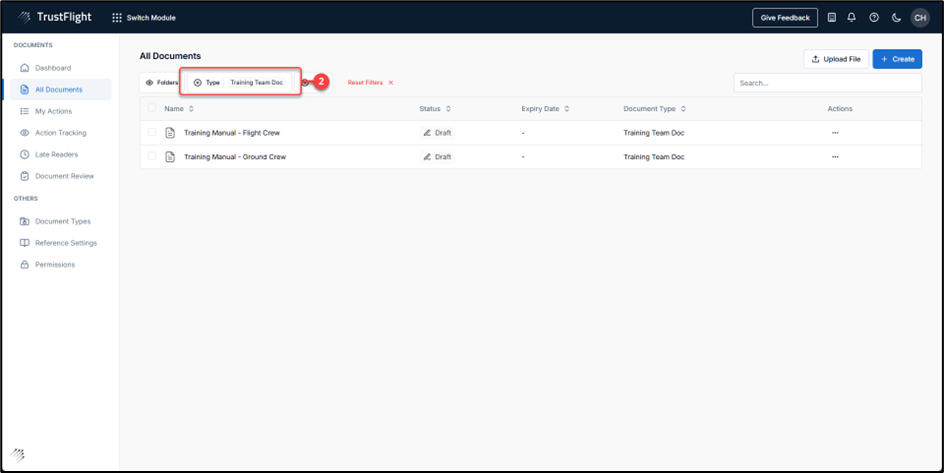
Task: Open the Type filter dropdown
Action: point(240,82)
